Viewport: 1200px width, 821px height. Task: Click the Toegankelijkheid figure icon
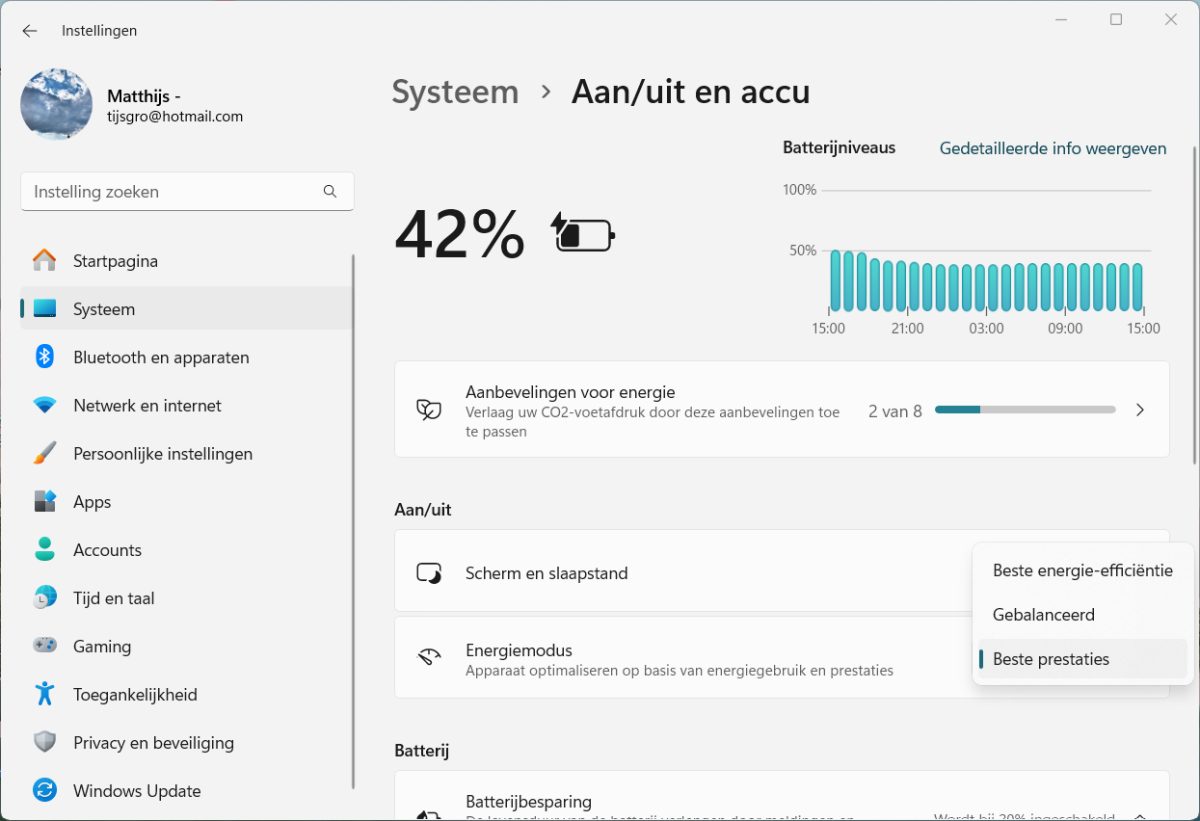45,694
